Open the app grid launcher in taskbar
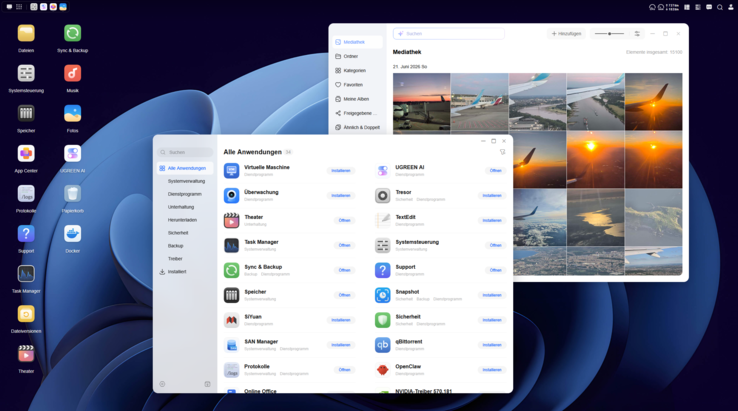Screen dimensions: 738x411 [x=19, y=7]
